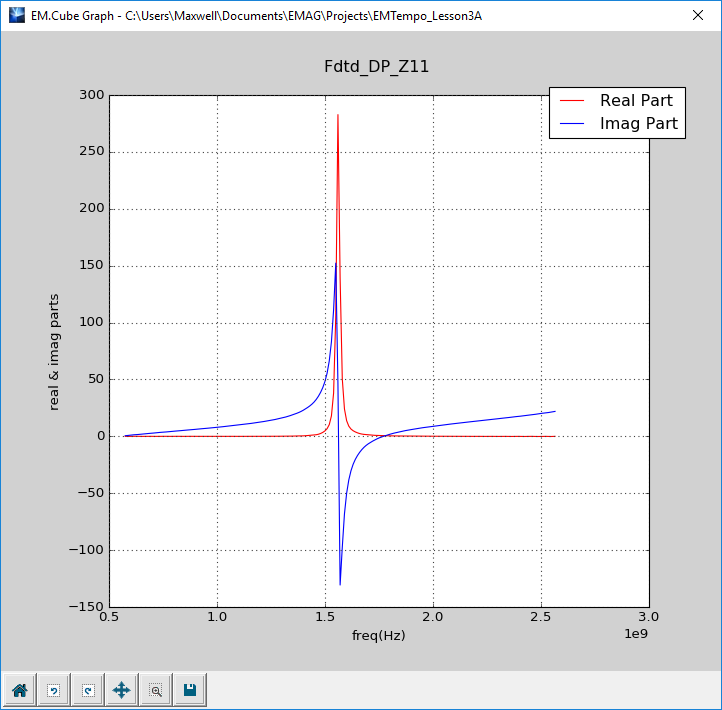Click the "Imag Part" legend label
This screenshot has height=710, width=722.
click(638, 124)
